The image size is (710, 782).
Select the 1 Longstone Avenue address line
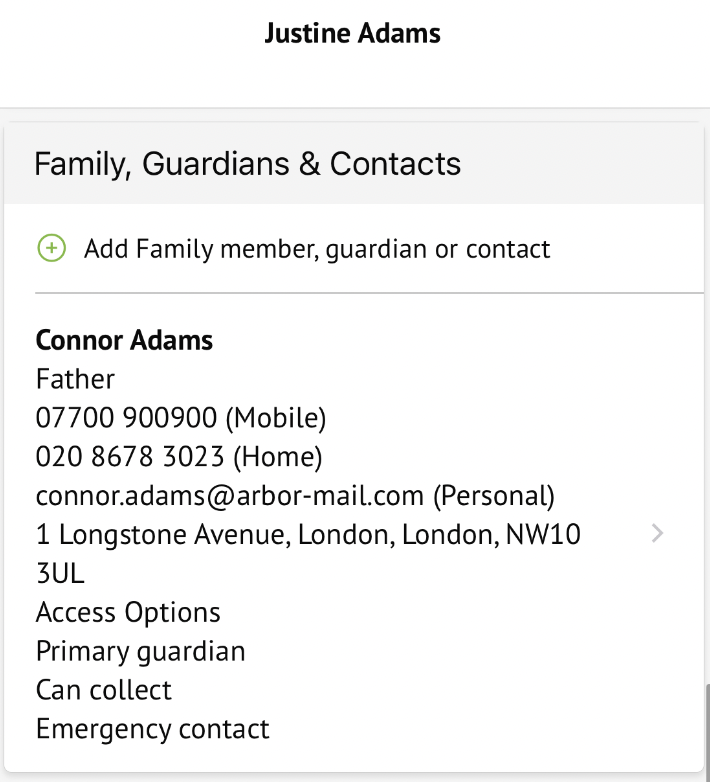308,535
